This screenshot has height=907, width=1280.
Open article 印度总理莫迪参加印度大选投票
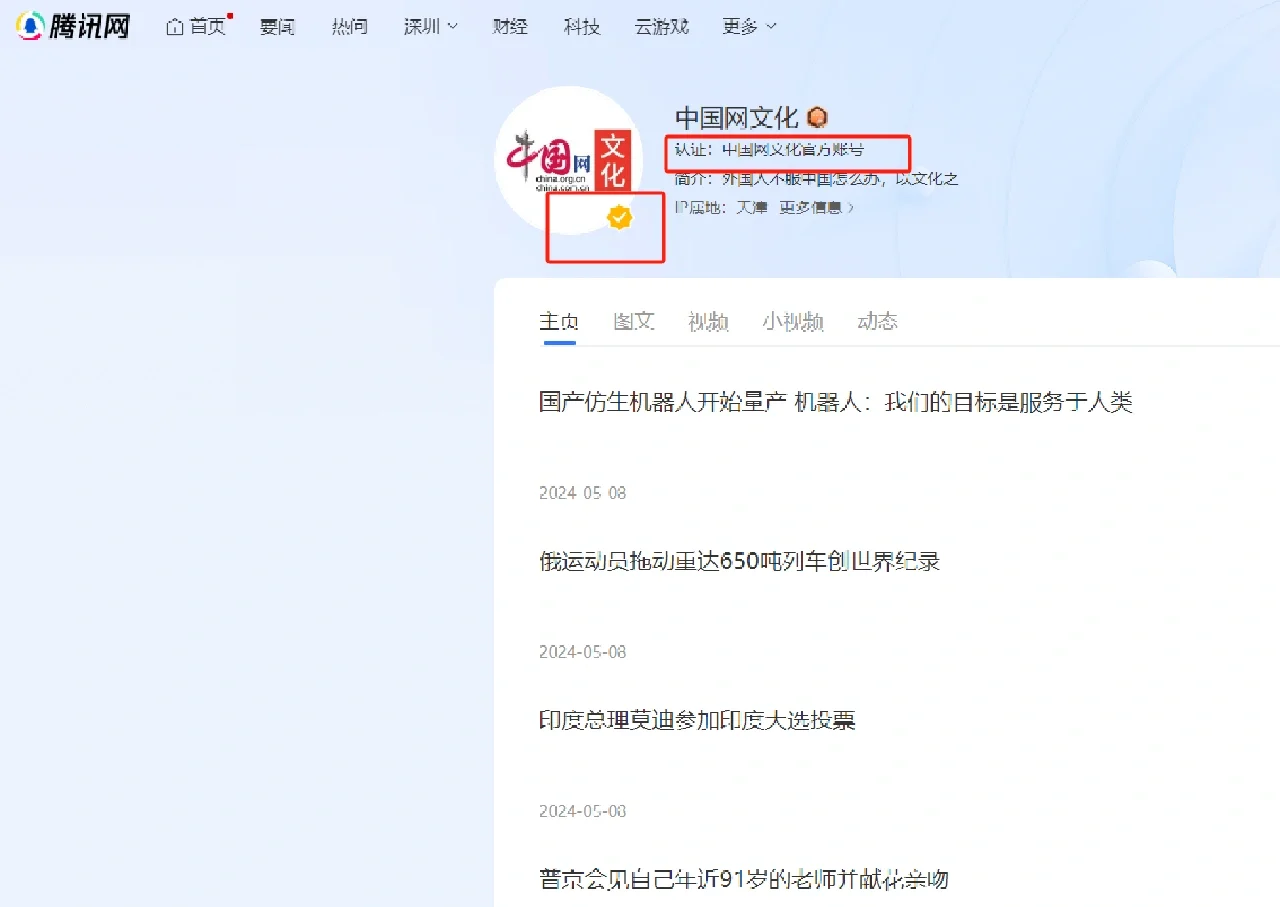click(697, 720)
